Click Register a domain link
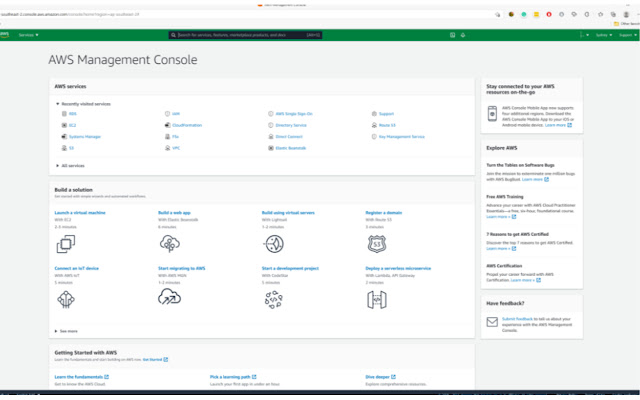Screen dimensions: 640x400 tap(384, 213)
